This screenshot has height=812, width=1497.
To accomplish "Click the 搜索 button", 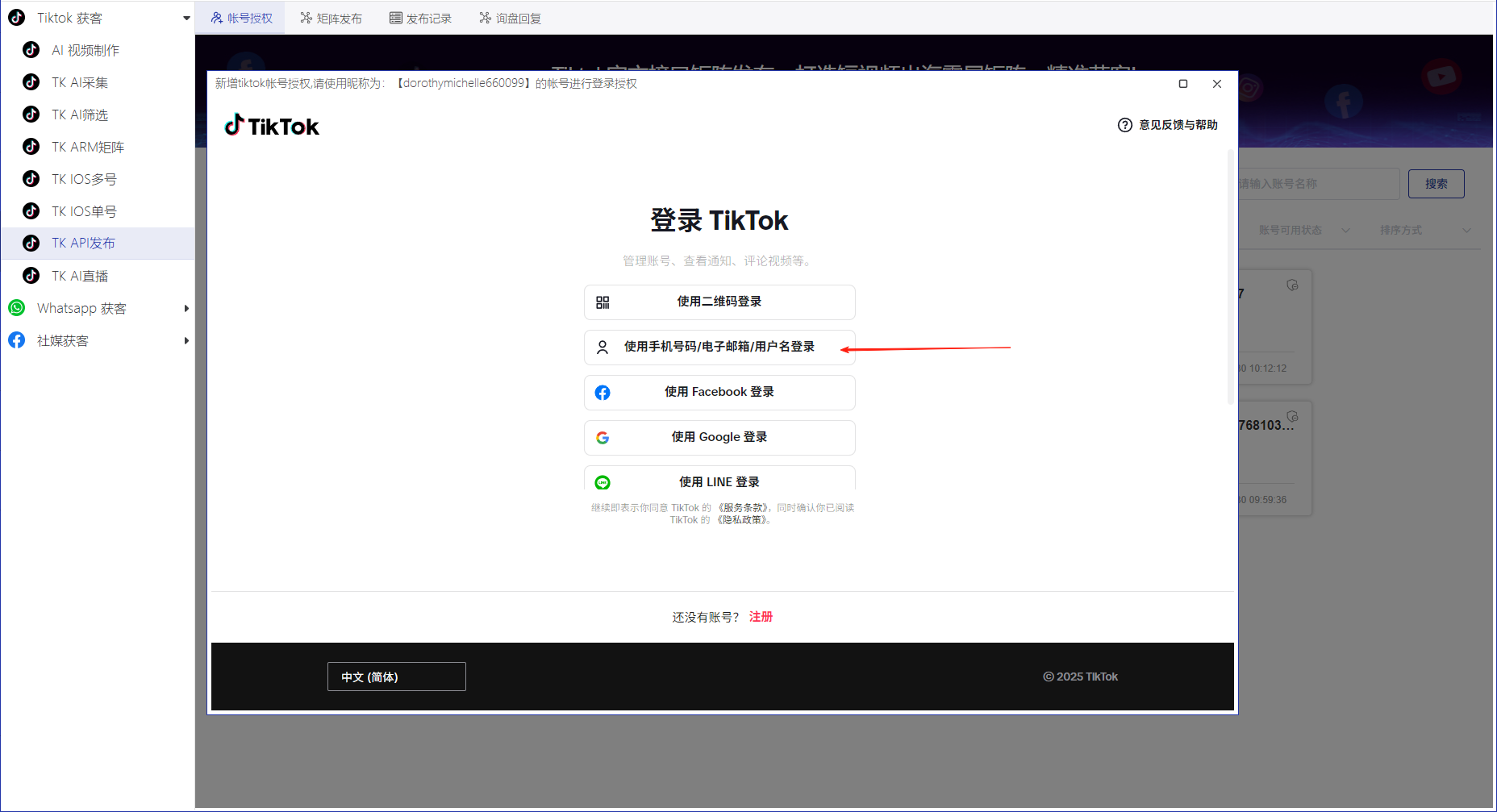I will coord(1436,184).
